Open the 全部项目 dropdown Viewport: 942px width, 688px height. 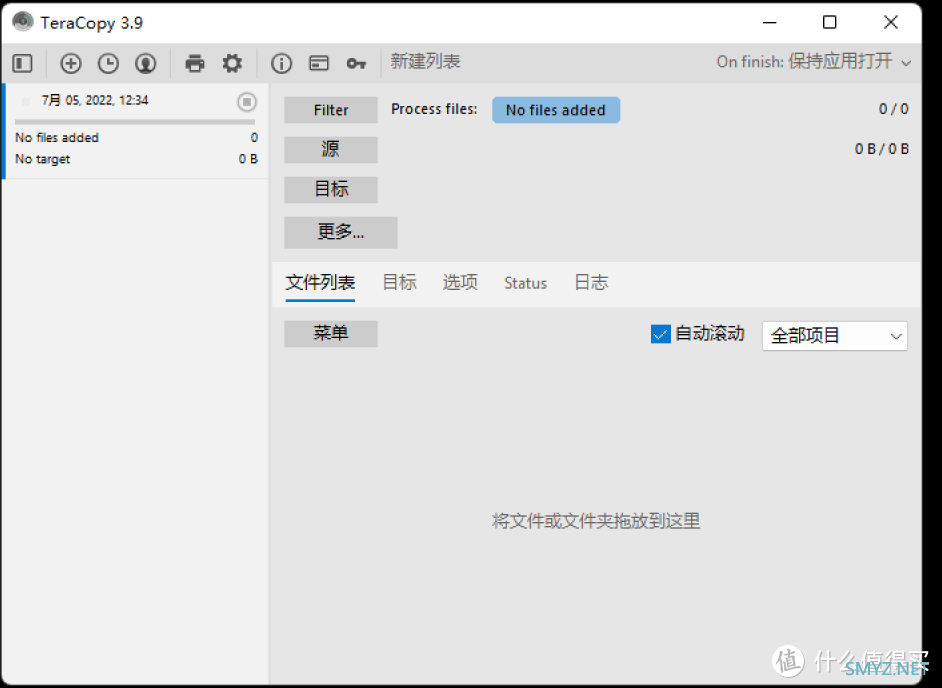pos(835,336)
